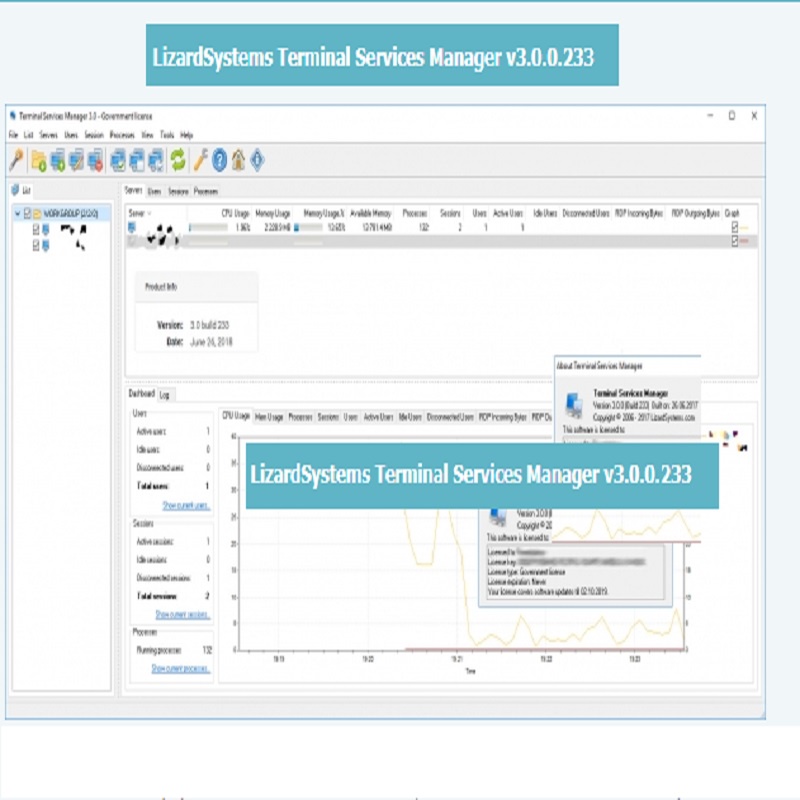Image resolution: width=800 pixels, height=800 pixels.
Task: Toggle the first server checkbox under WORKGROUP
Action: pos(36,230)
